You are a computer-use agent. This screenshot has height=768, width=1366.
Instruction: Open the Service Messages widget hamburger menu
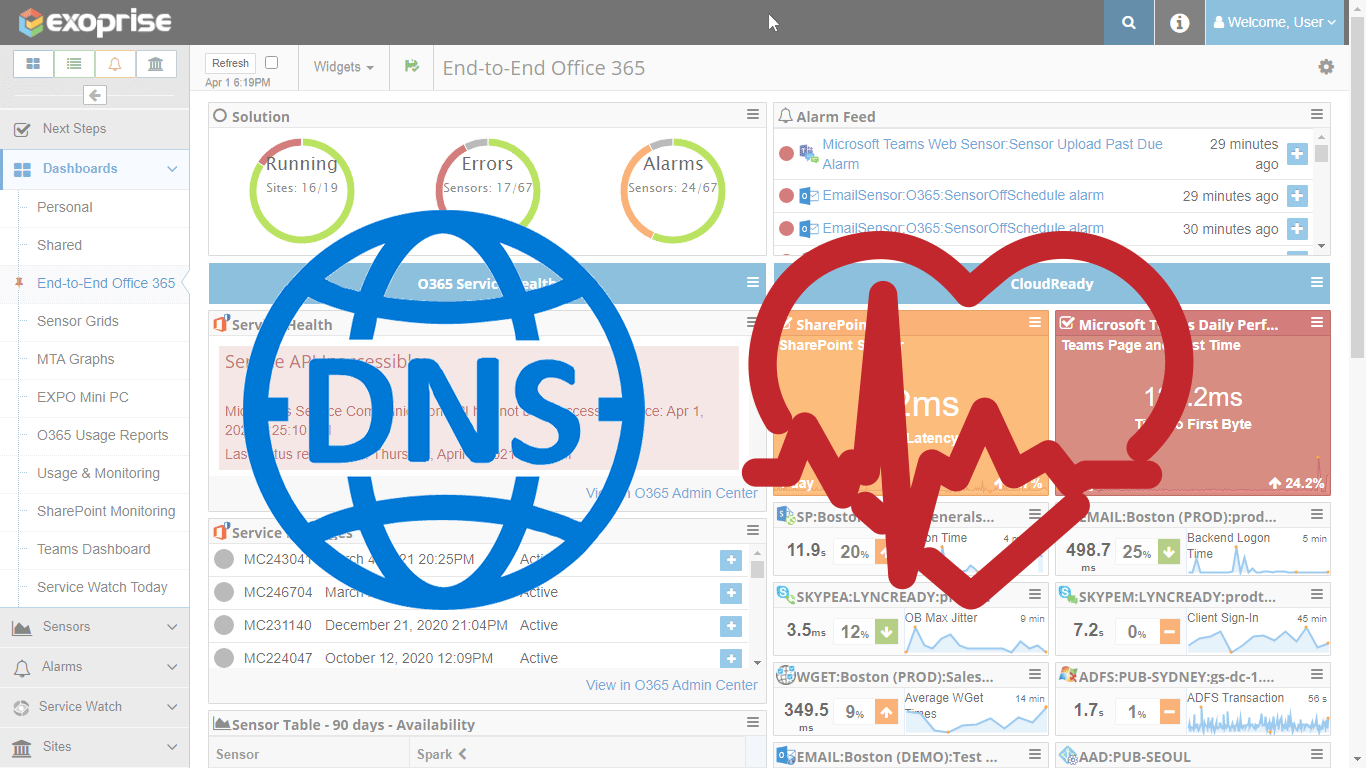coord(753,530)
